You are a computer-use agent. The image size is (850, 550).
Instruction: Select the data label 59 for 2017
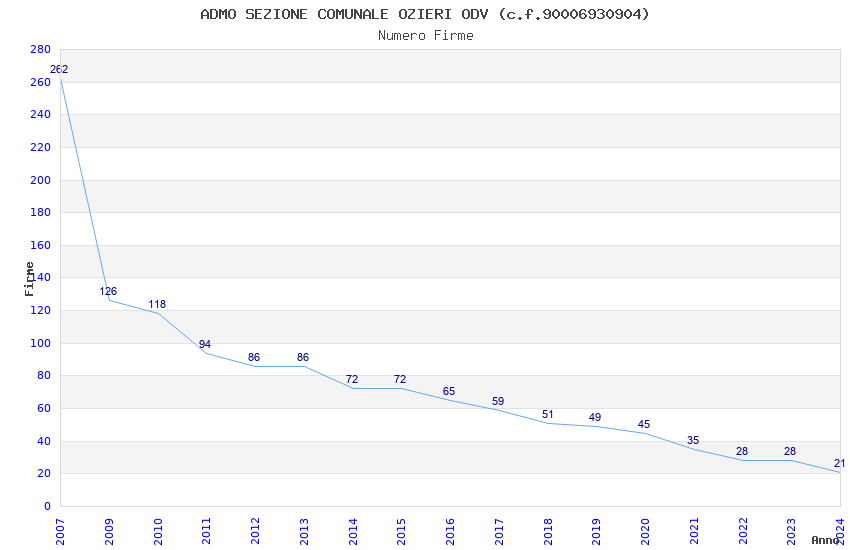pyautogui.click(x=498, y=402)
